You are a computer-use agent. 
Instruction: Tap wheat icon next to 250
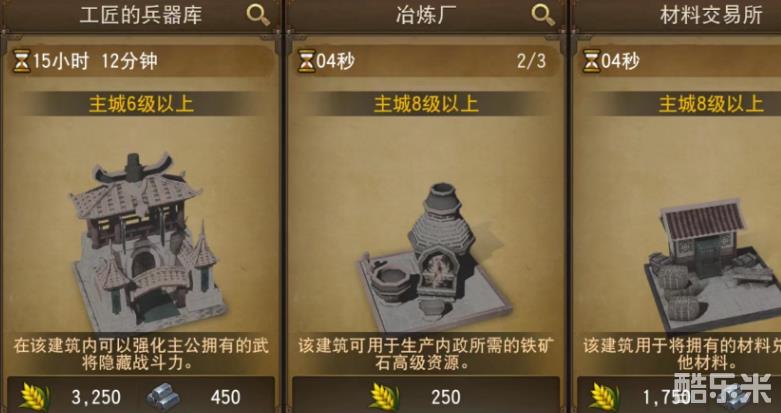pyautogui.click(x=384, y=397)
